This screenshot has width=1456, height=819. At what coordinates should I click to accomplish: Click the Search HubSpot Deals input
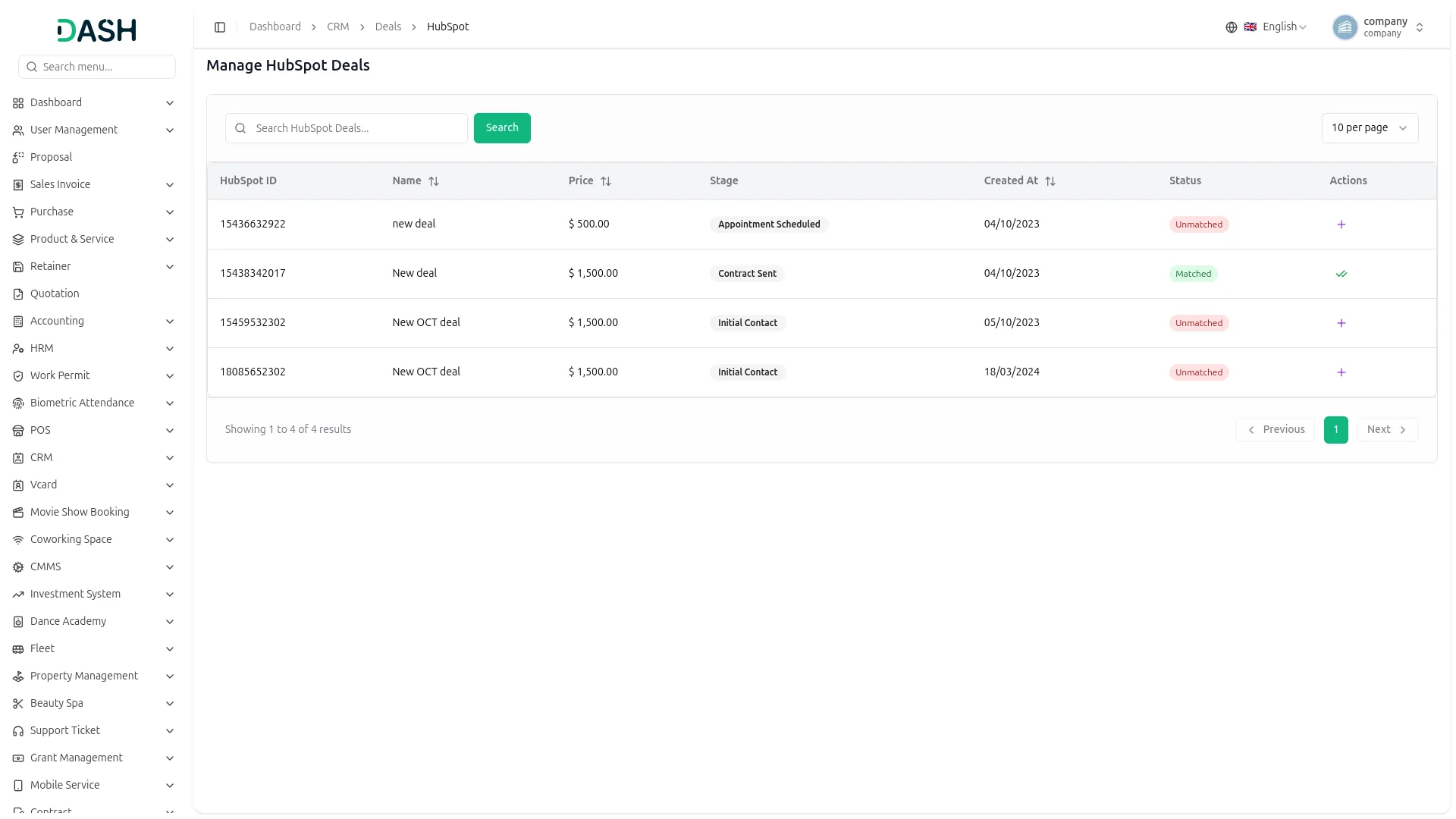347,128
